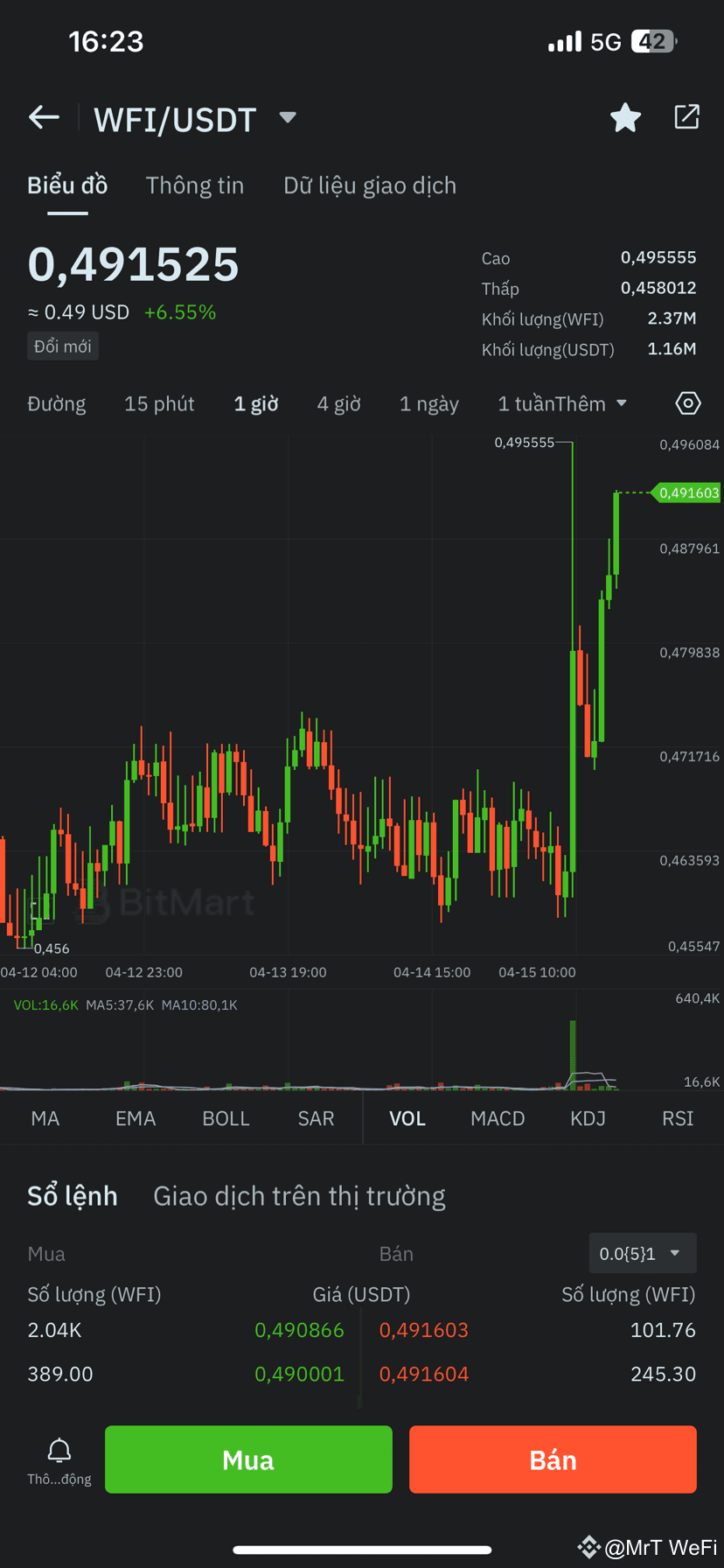This screenshot has width=724, height=1568.
Task: Tap bid price 0,490001
Action: tap(299, 1374)
